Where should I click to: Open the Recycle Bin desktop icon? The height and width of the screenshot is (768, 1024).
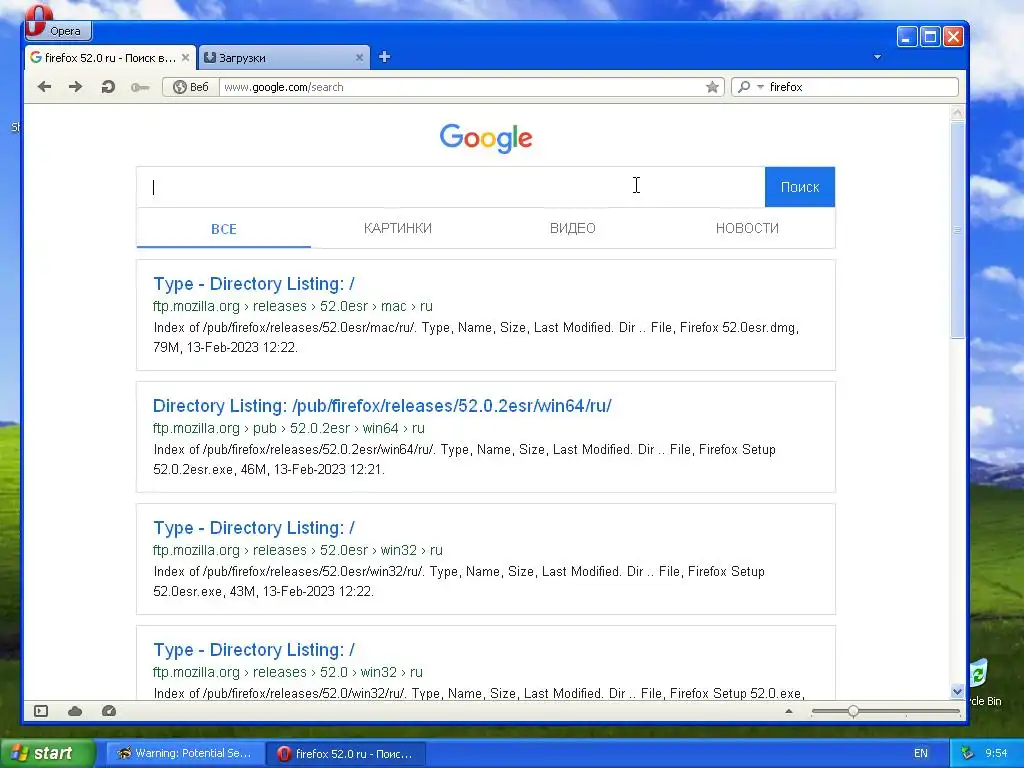(983, 682)
